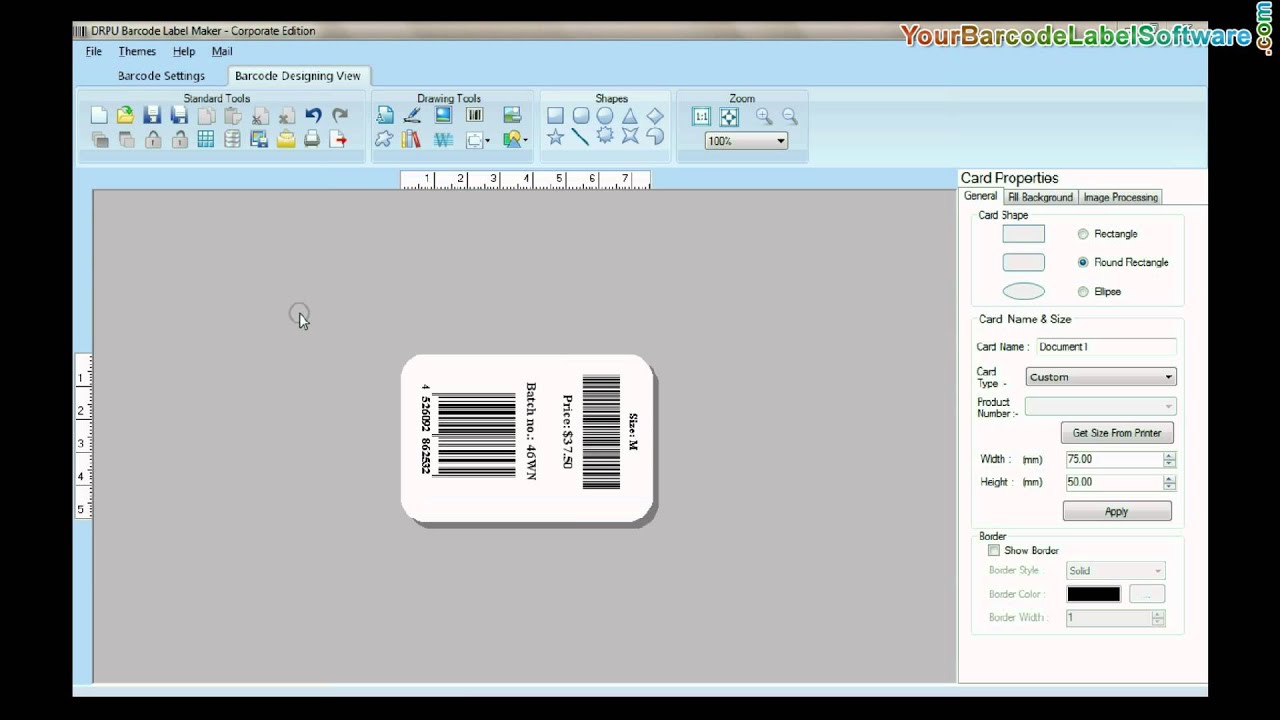Switch to the Barcode Settings tab
The height and width of the screenshot is (720, 1280).
(161, 76)
